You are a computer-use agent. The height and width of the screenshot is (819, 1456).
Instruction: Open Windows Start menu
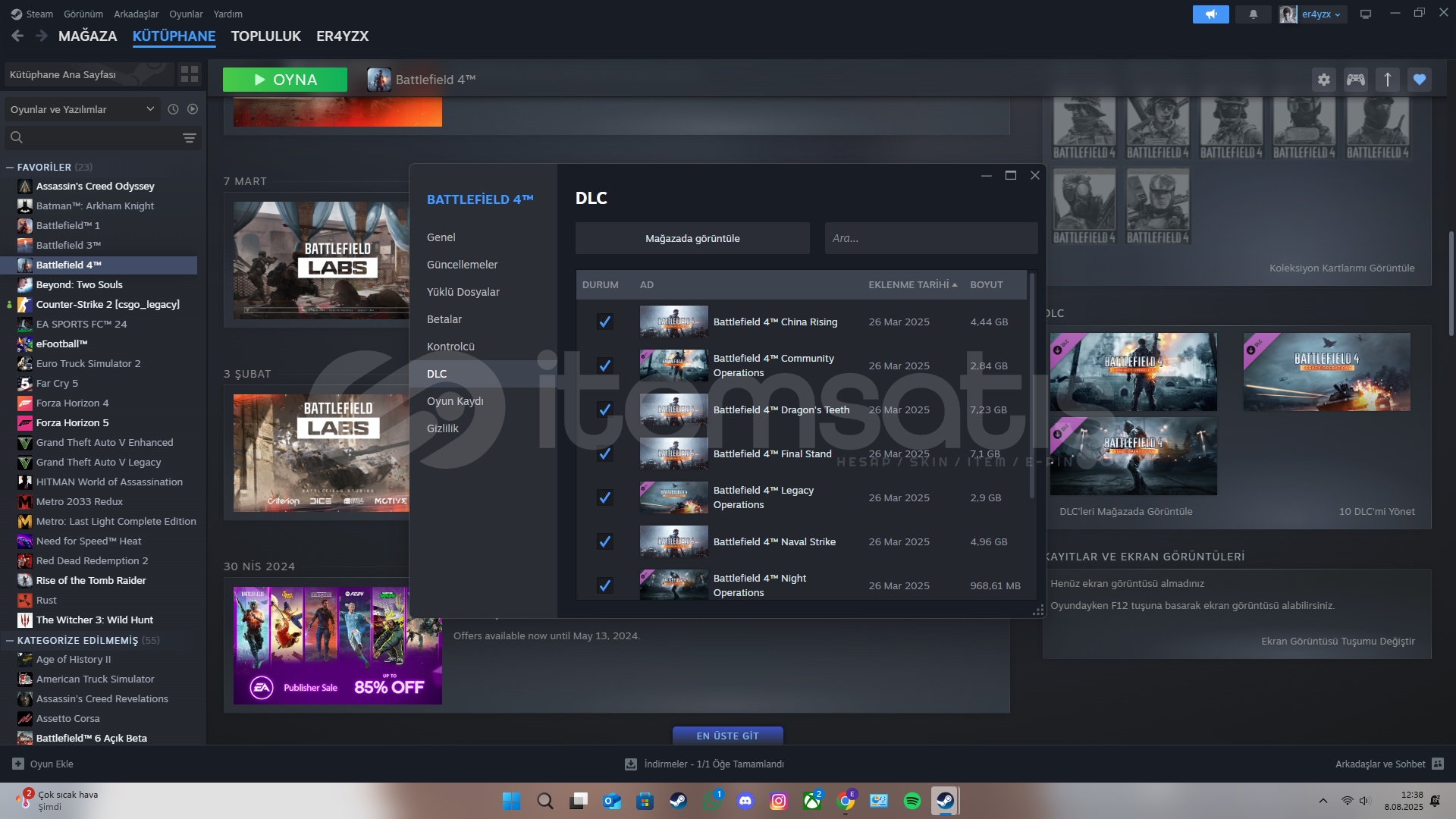511,801
